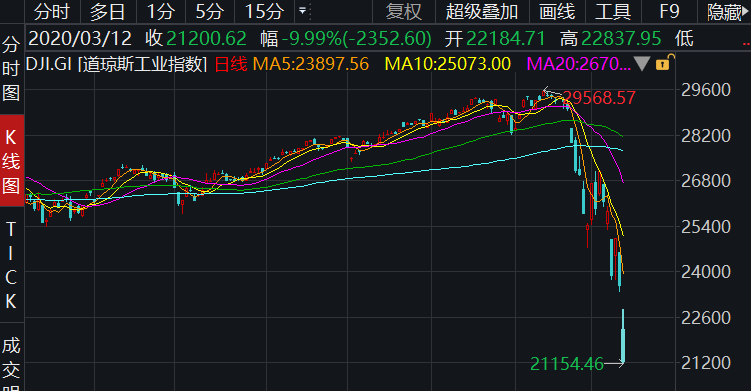Click the 21154.46 low price marker

pyautogui.click(x=567, y=364)
